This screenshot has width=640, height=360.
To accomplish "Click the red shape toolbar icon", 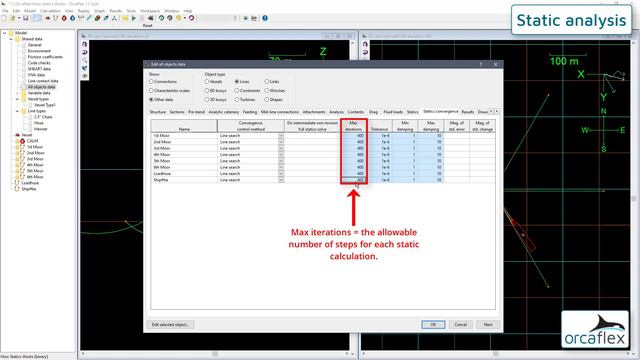I will click(98, 18).
